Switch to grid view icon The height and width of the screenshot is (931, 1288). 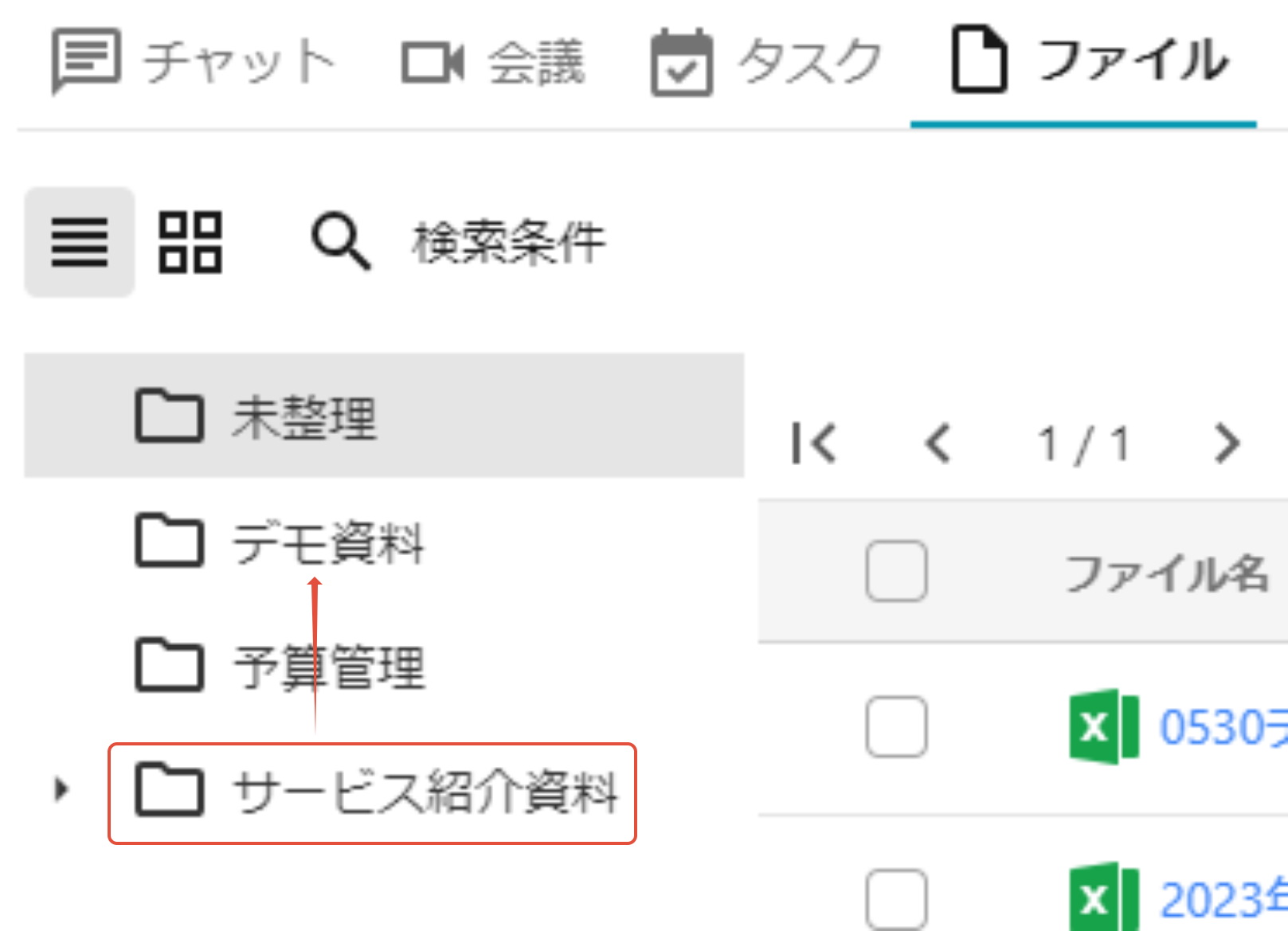pyautogui.click(x=190, y=242)
